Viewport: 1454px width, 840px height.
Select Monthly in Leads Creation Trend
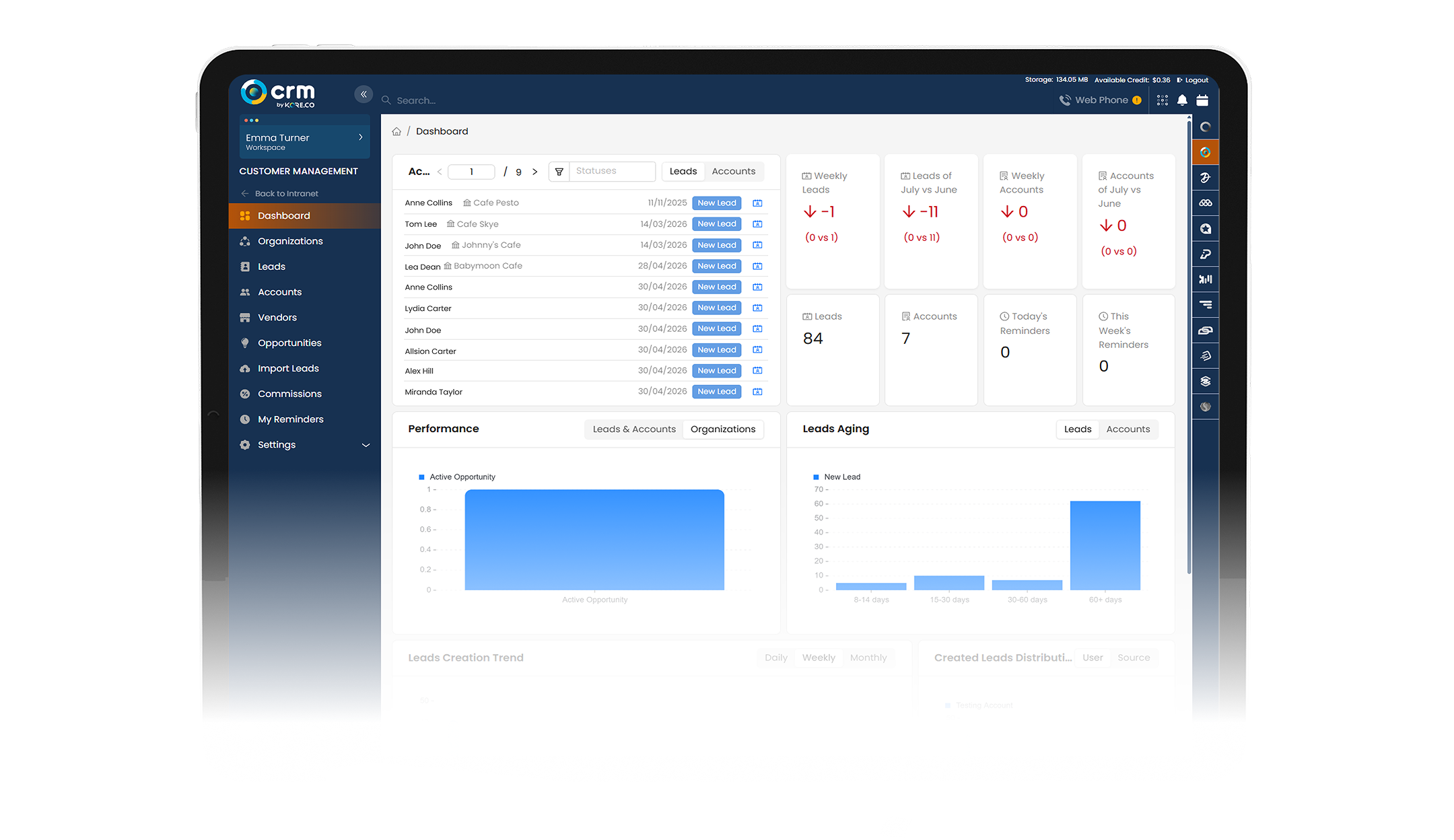point(868,658)
